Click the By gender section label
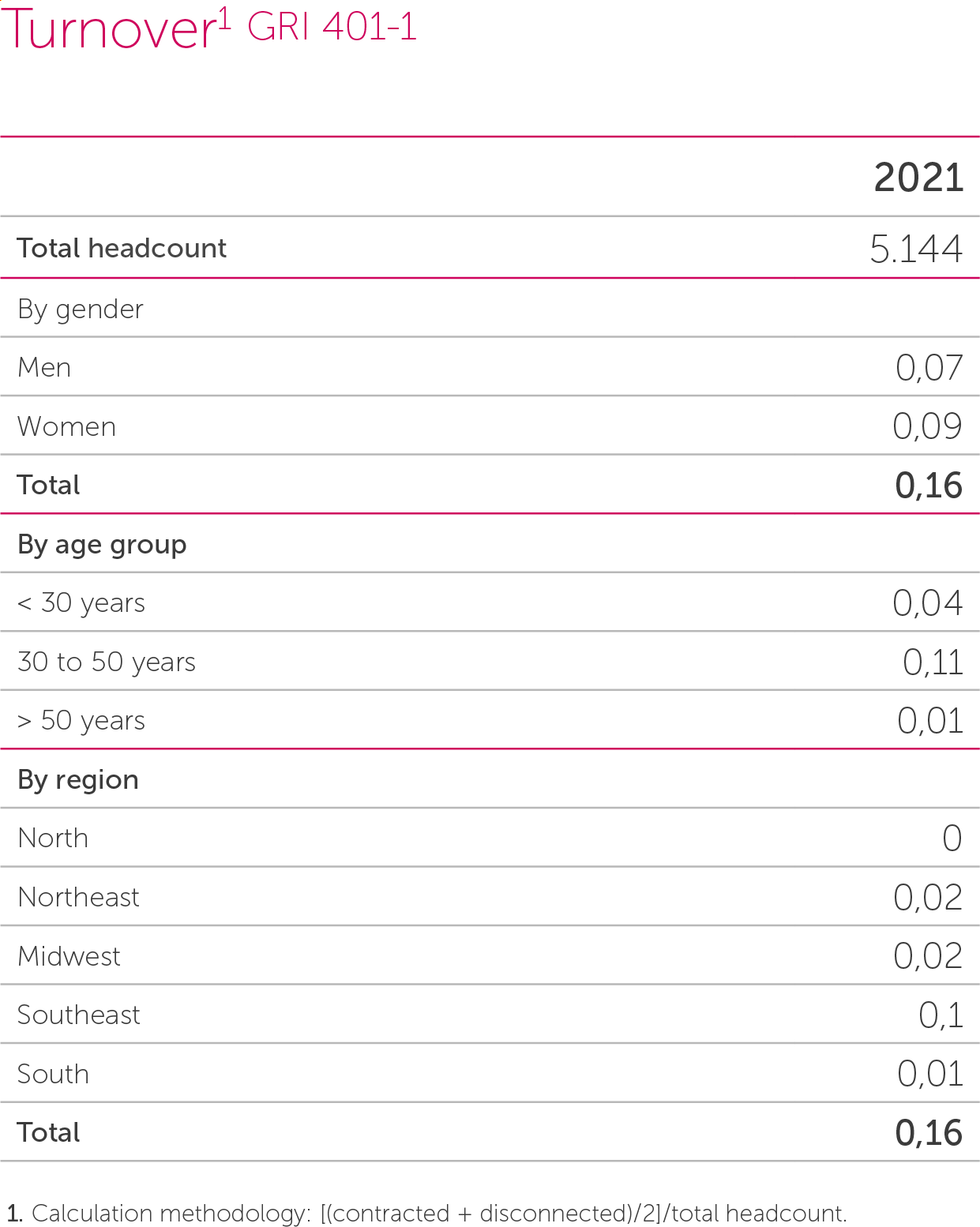The width and height of the screenshot is (980, 1227). [81, 309]
